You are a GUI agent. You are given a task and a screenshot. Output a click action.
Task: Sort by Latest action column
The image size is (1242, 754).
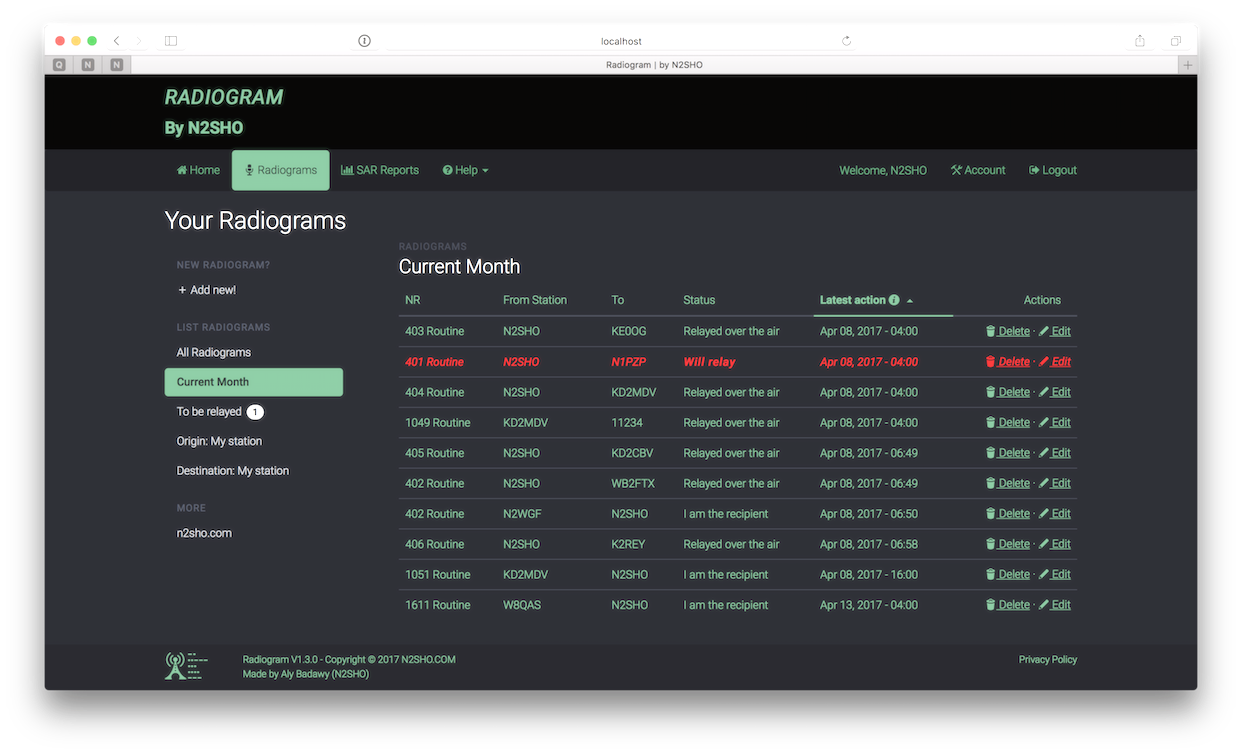866,300
